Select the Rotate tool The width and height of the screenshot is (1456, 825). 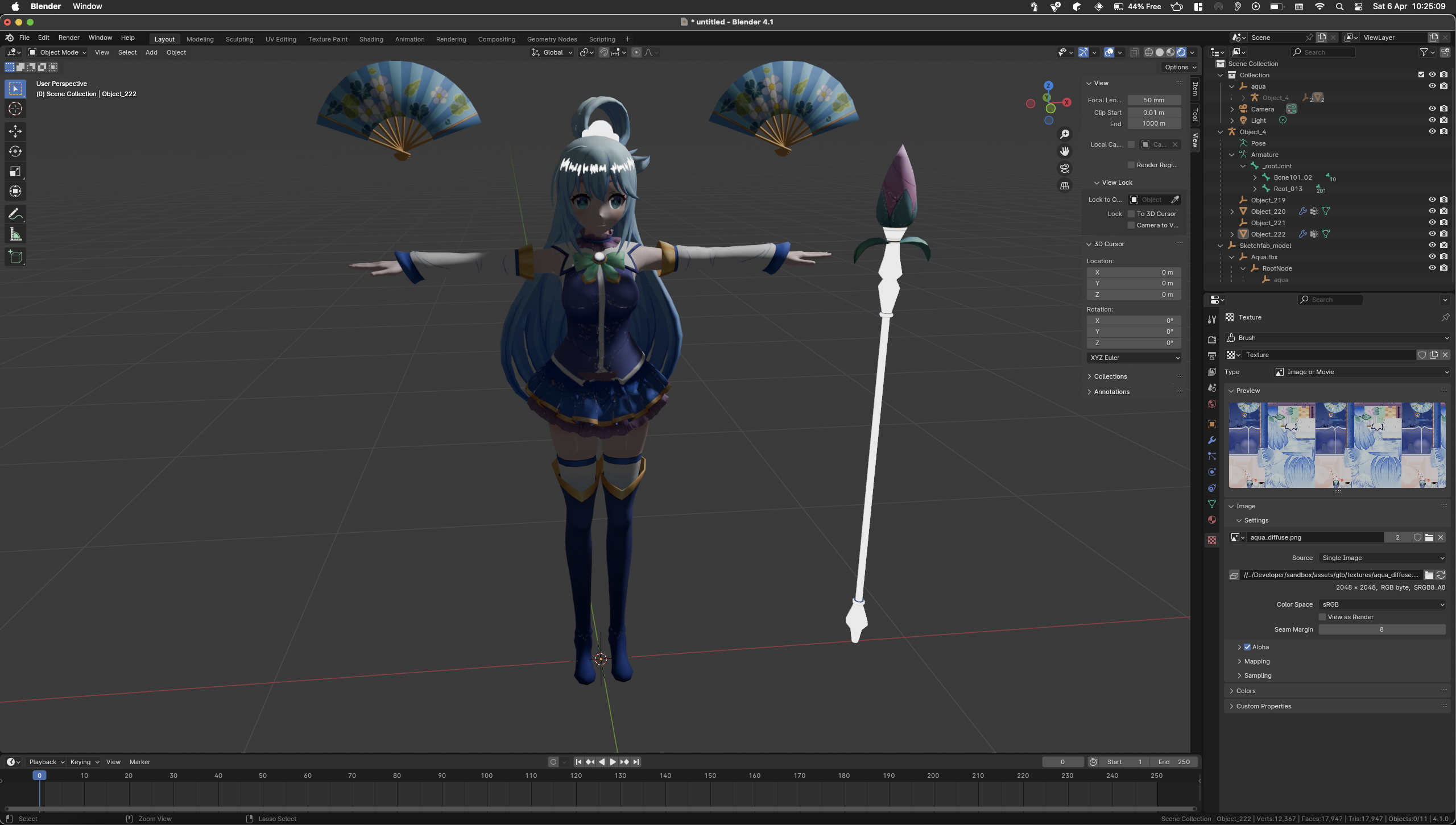pos(15,151)
